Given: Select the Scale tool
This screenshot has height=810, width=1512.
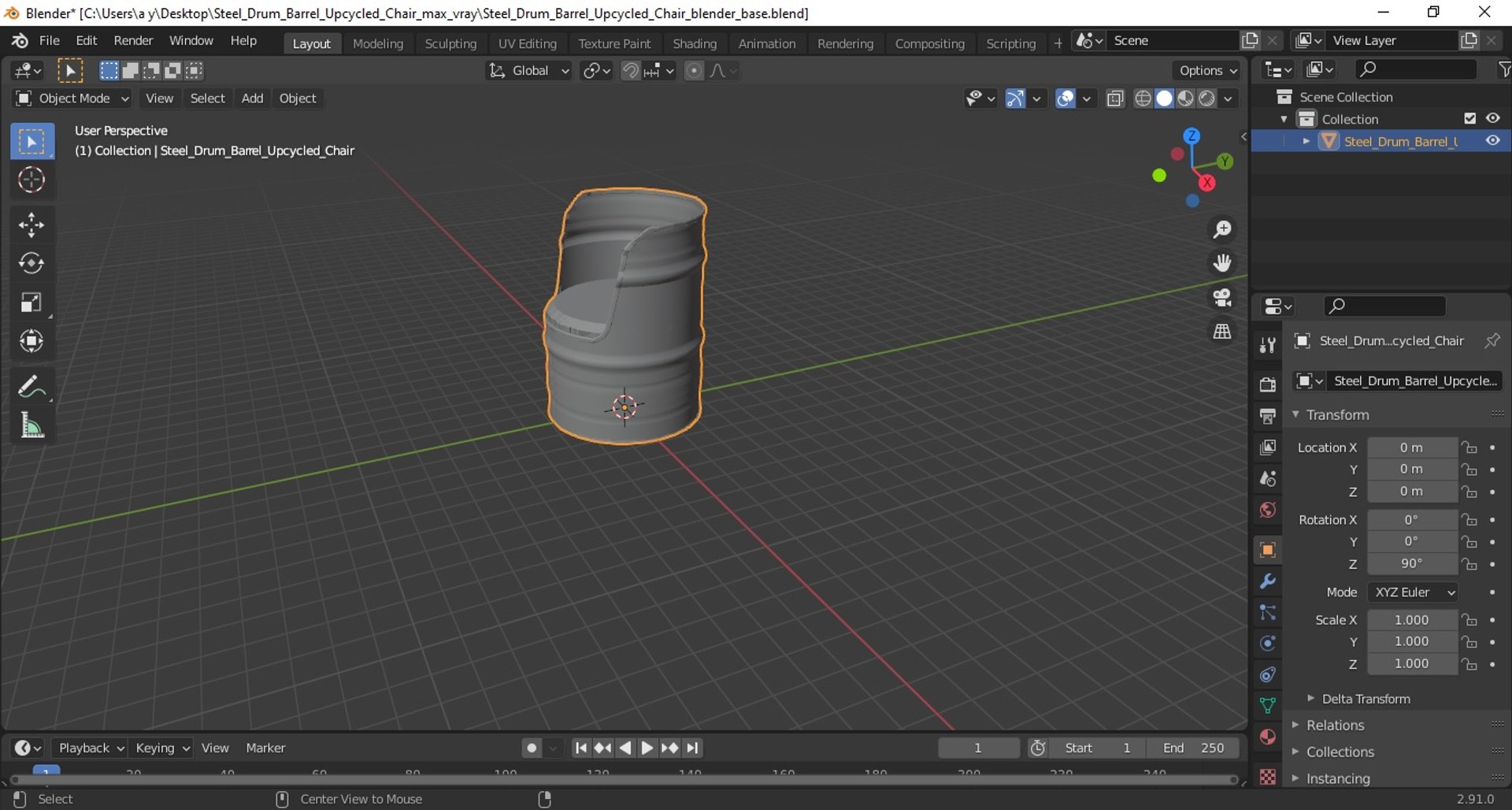Looking at the screenshot, I should (x=32, y=303).
